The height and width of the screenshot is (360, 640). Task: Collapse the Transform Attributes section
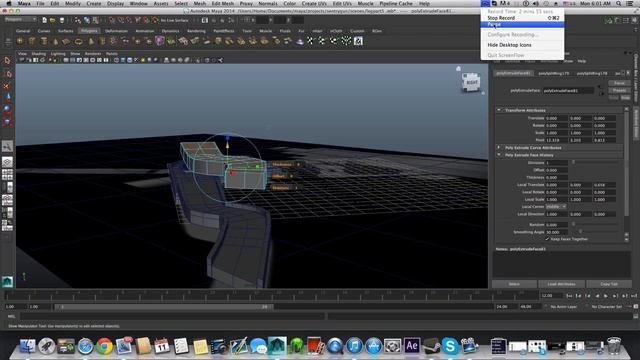coord(498,110)
